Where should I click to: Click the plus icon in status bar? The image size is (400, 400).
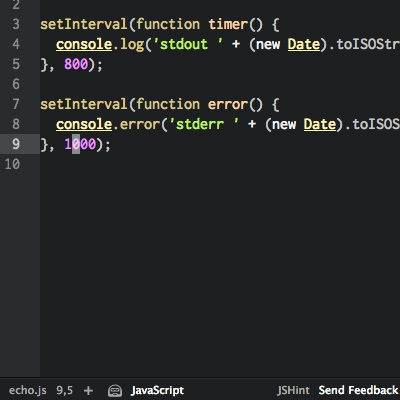[x=88, y=390]
